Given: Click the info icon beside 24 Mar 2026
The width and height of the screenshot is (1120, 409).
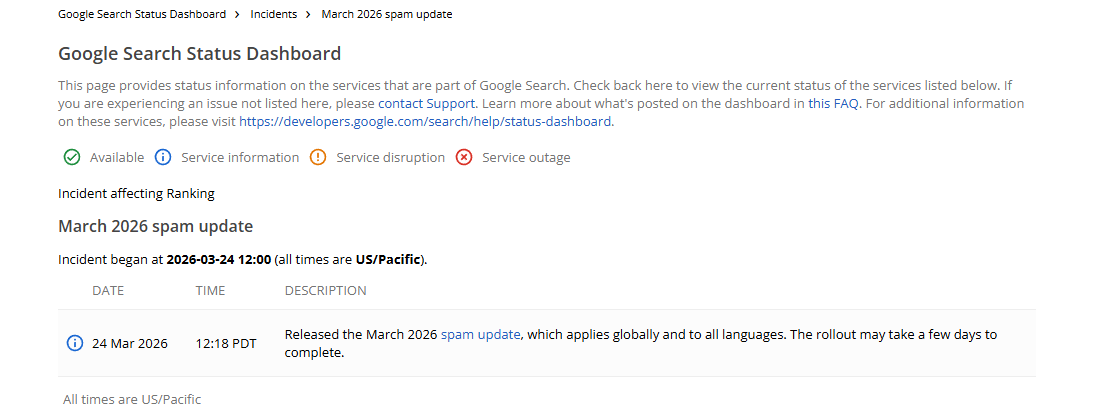Looking at the screenshot, I should [74, 343].
